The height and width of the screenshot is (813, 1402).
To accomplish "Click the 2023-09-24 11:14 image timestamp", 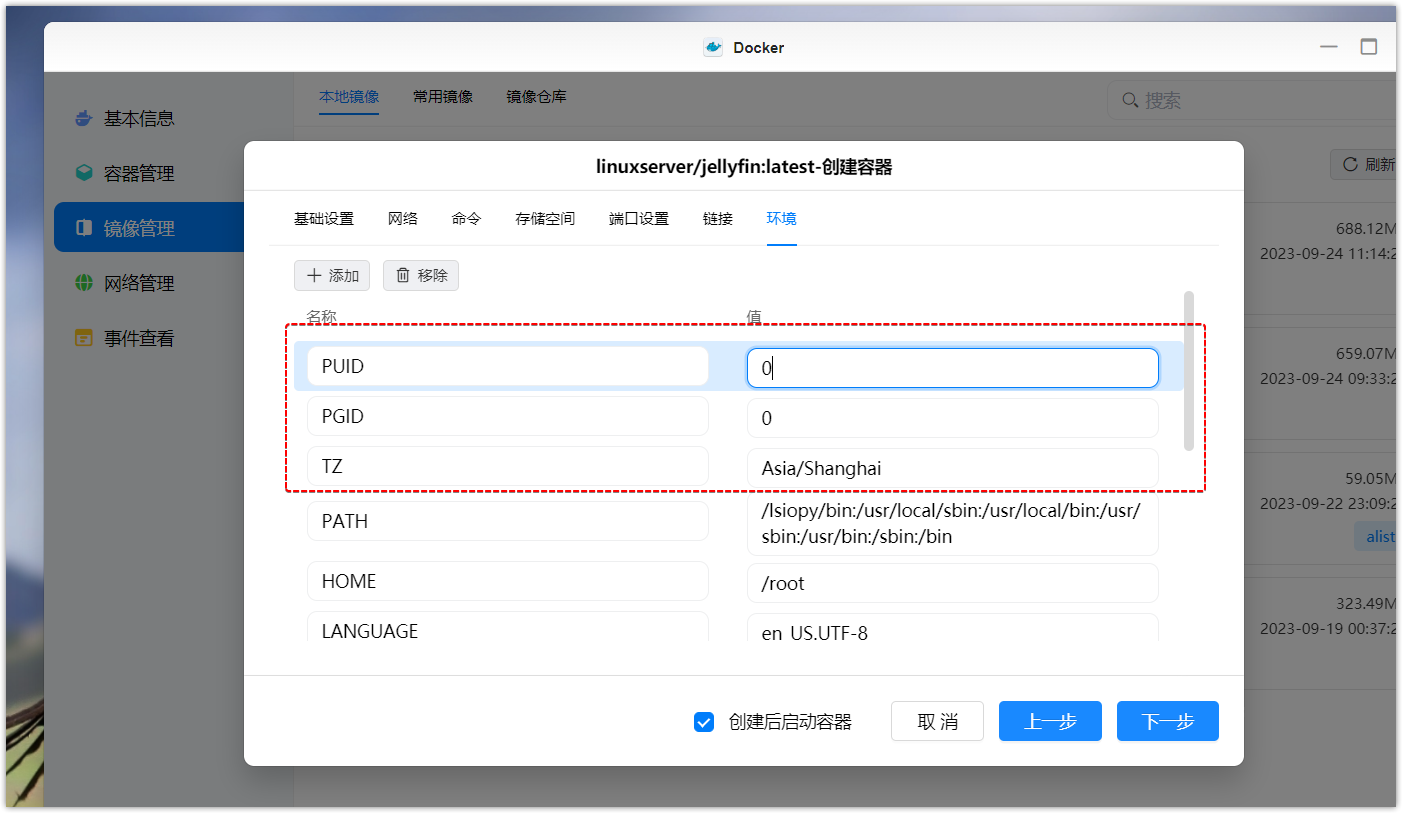I will [x=1327, y=254].
